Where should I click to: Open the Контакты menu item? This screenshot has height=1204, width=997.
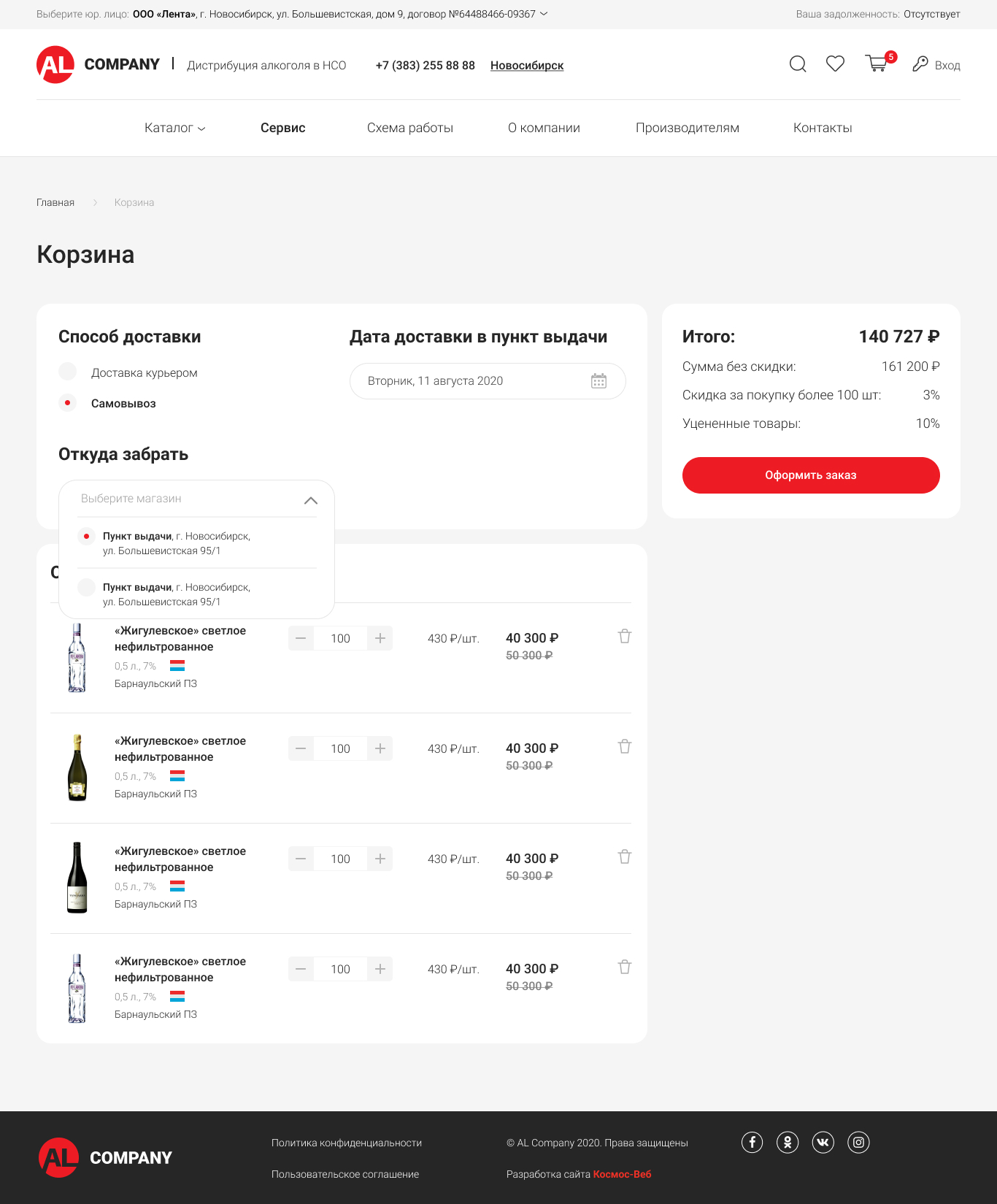tap(823, 128)
